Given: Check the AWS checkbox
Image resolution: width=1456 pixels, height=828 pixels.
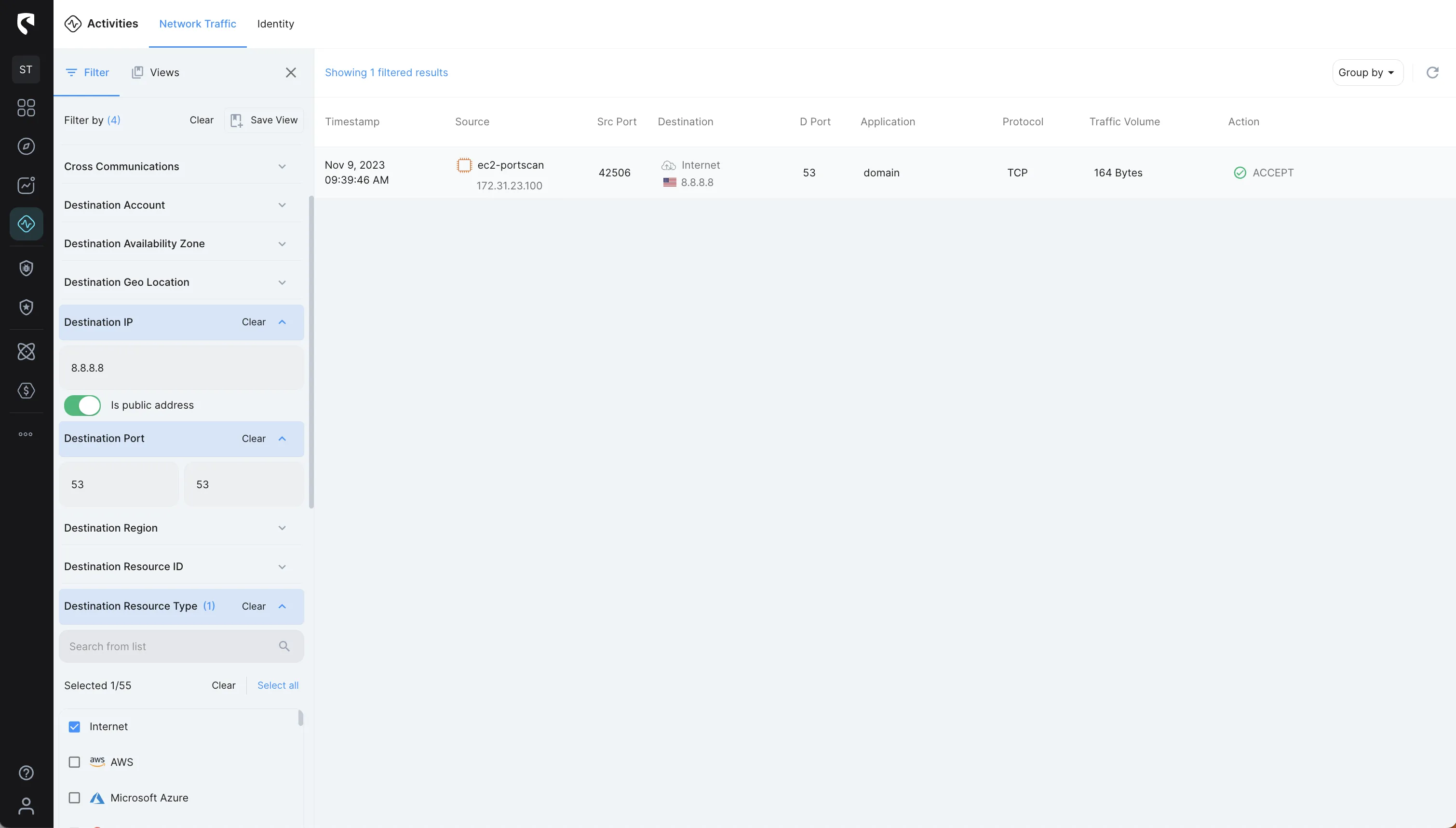Looking at the screenshot, I should 74,761.
